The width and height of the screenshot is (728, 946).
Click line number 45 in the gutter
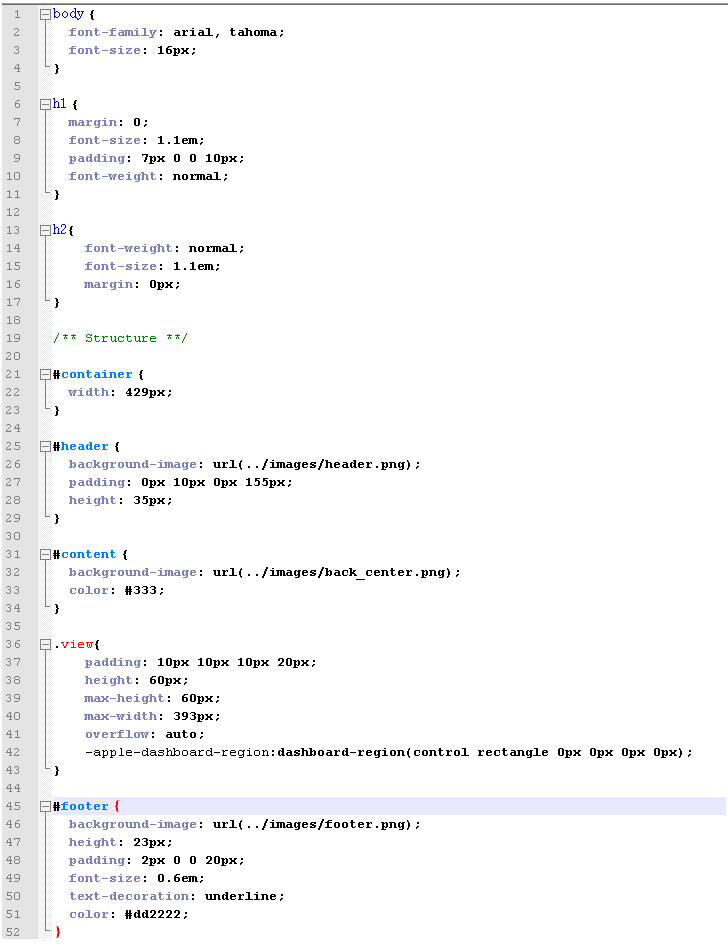13,806
